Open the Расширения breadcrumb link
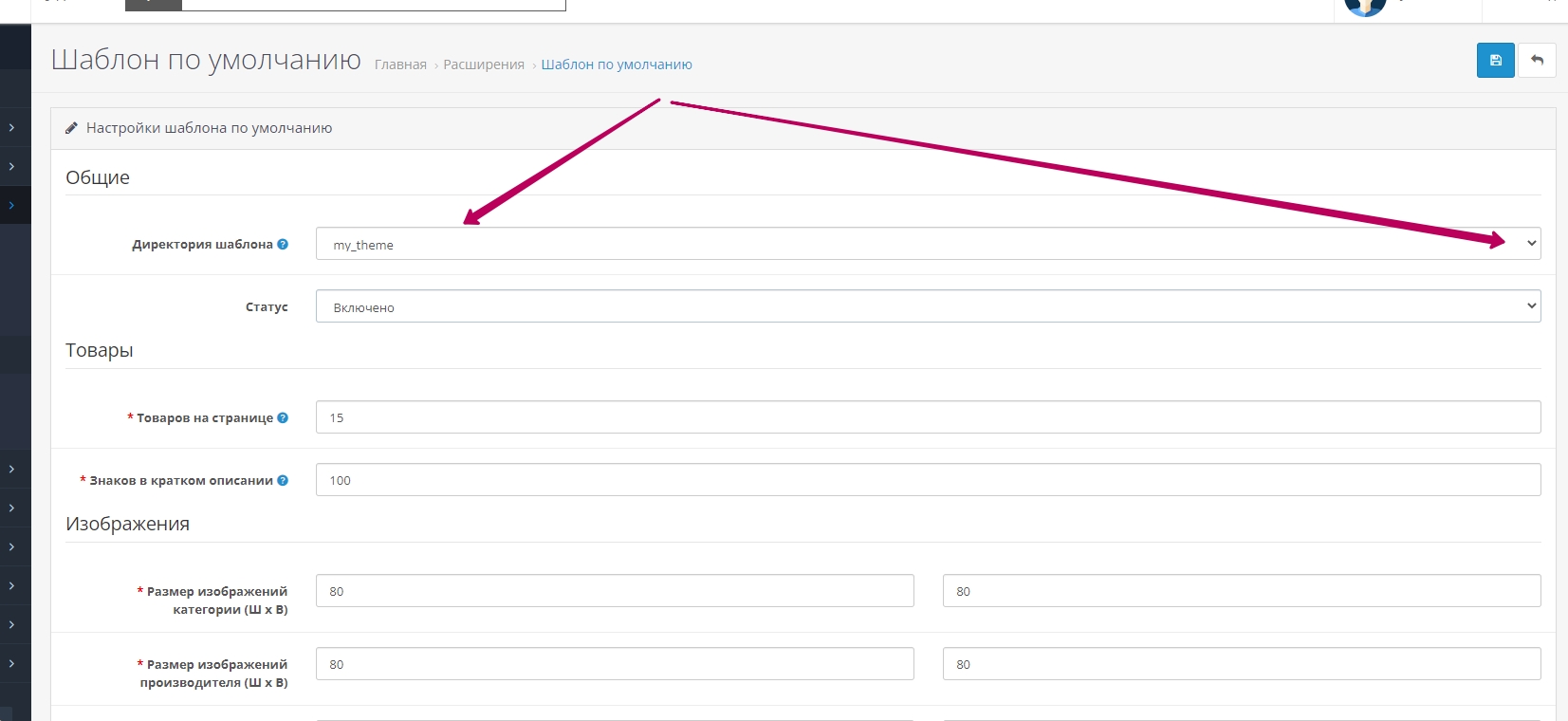The image size is (1568, 721). click(x=484, y=65)
